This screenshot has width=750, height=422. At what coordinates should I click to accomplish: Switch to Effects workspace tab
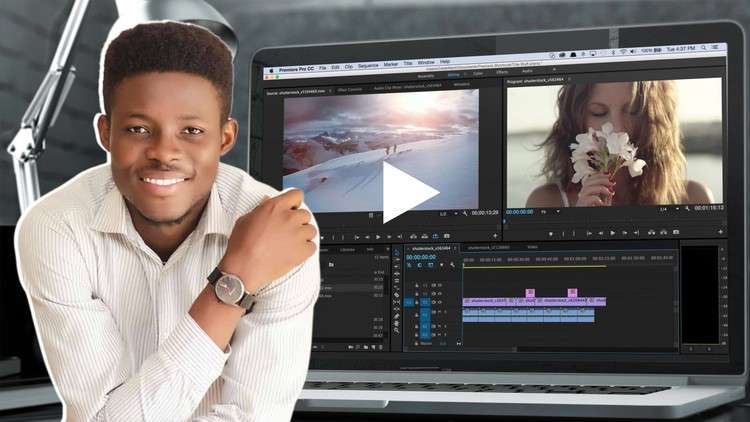click(x=502, y=72)
